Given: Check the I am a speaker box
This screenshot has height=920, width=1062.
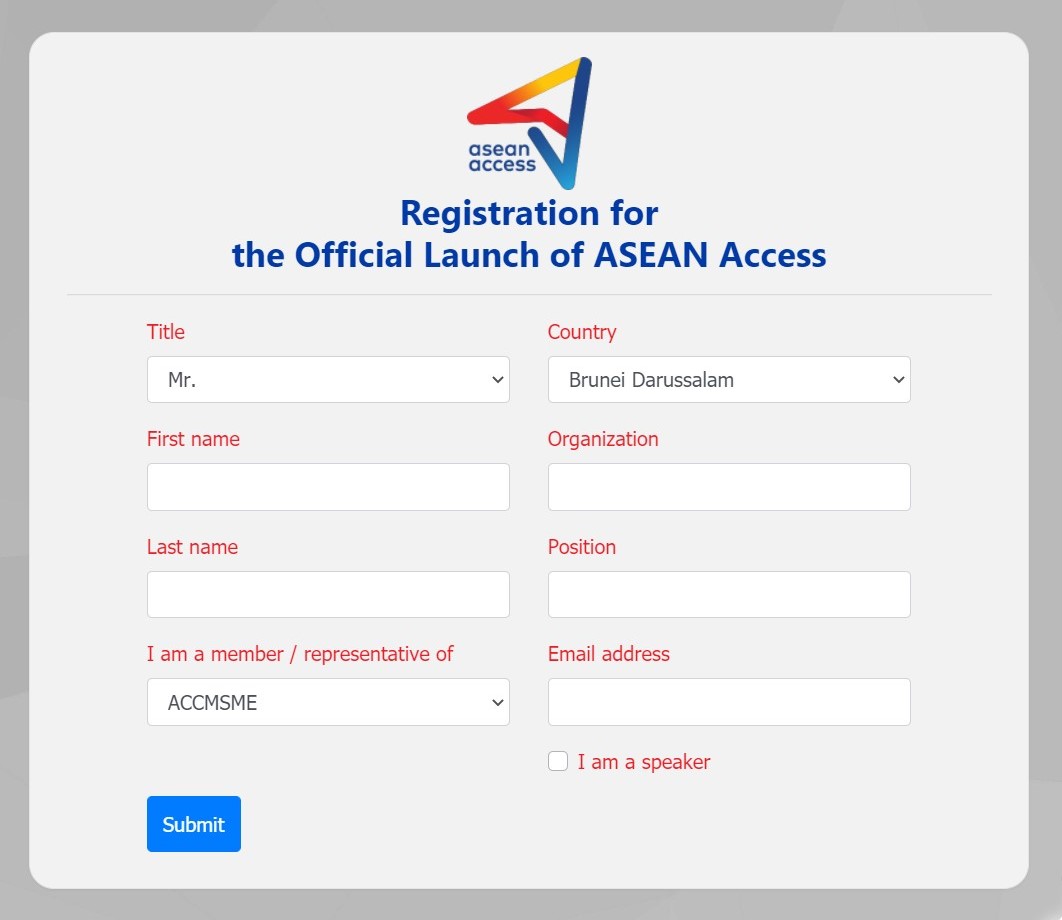Looking at the screenshot, I should (558, 761).
